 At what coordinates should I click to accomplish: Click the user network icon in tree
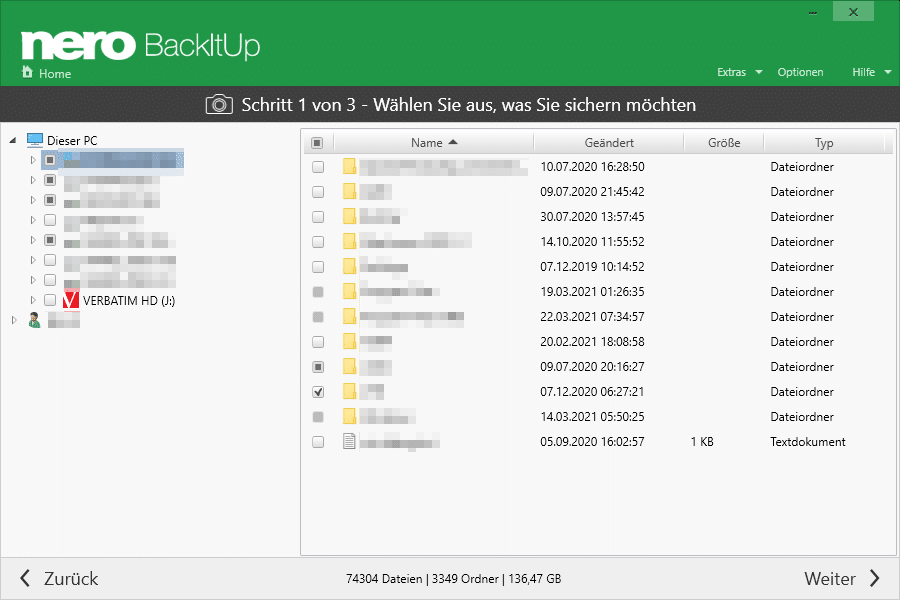pos(35,320)
